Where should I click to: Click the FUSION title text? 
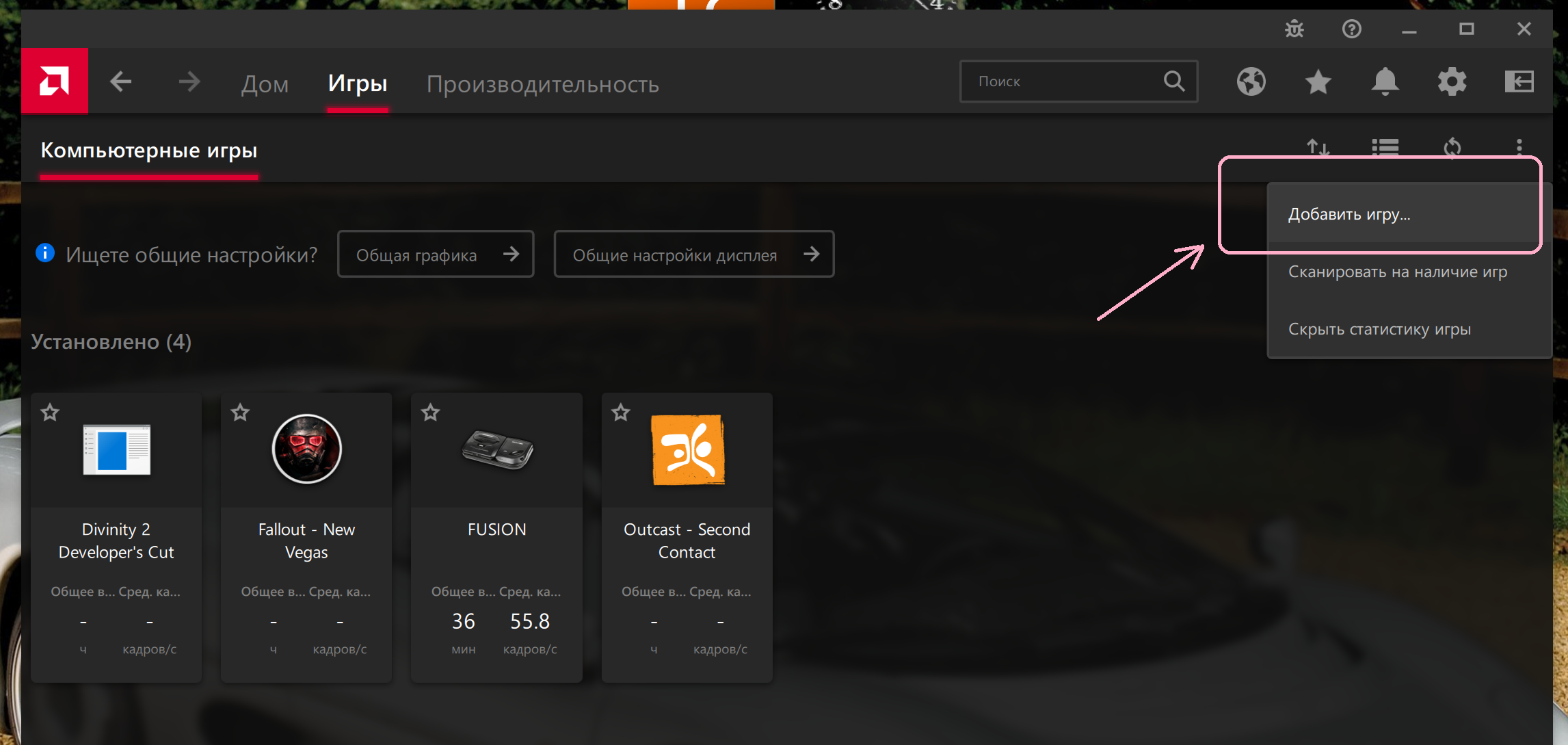[x=497, y=530]
